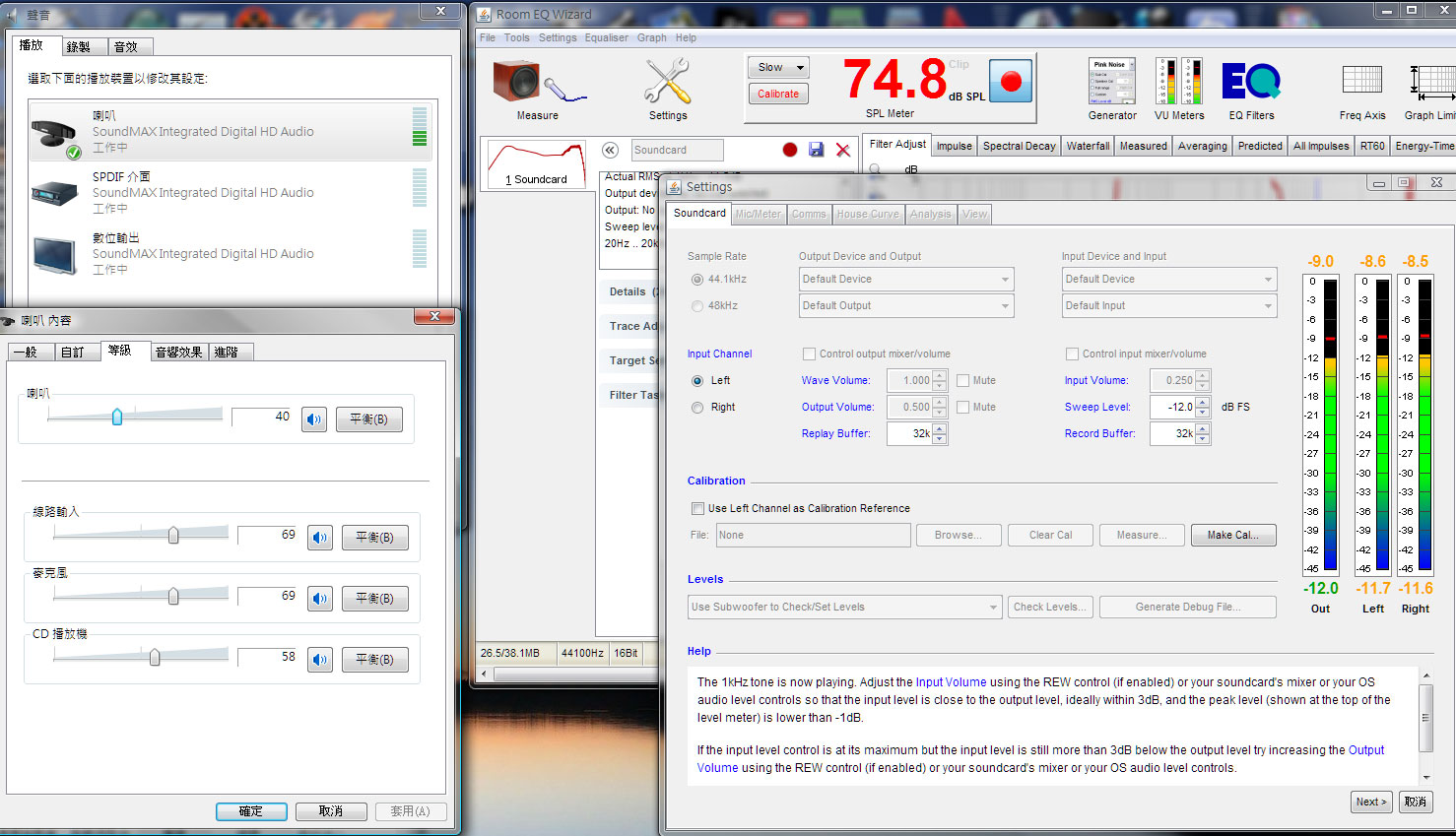Click Help text scrollbar in Settings
Viewport: 1456px width, 836px height.
(1425, 726)
